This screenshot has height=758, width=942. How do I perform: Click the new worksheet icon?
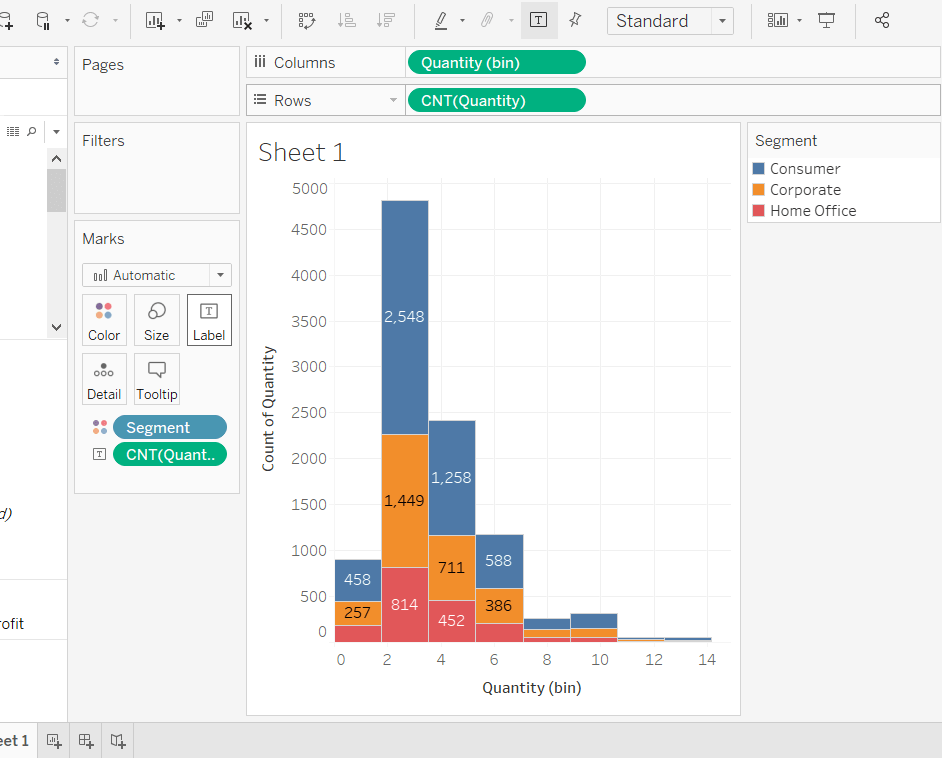pos(155,20)
